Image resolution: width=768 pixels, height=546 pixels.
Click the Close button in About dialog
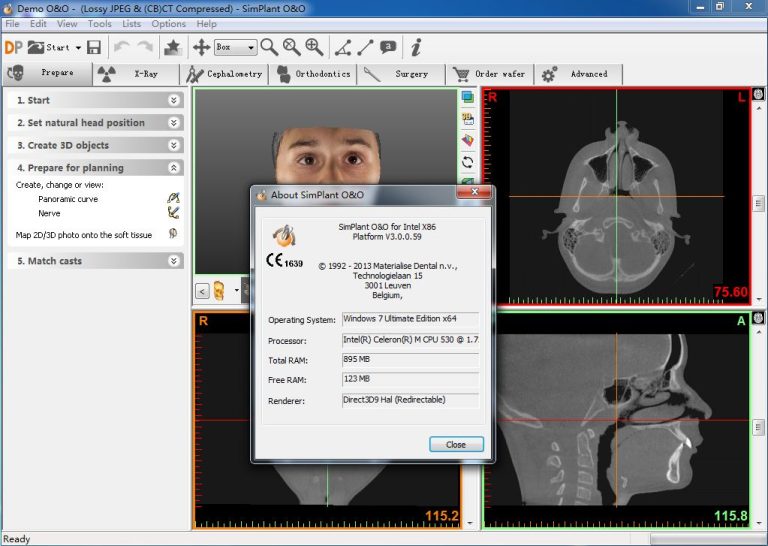tap(456, 444)
